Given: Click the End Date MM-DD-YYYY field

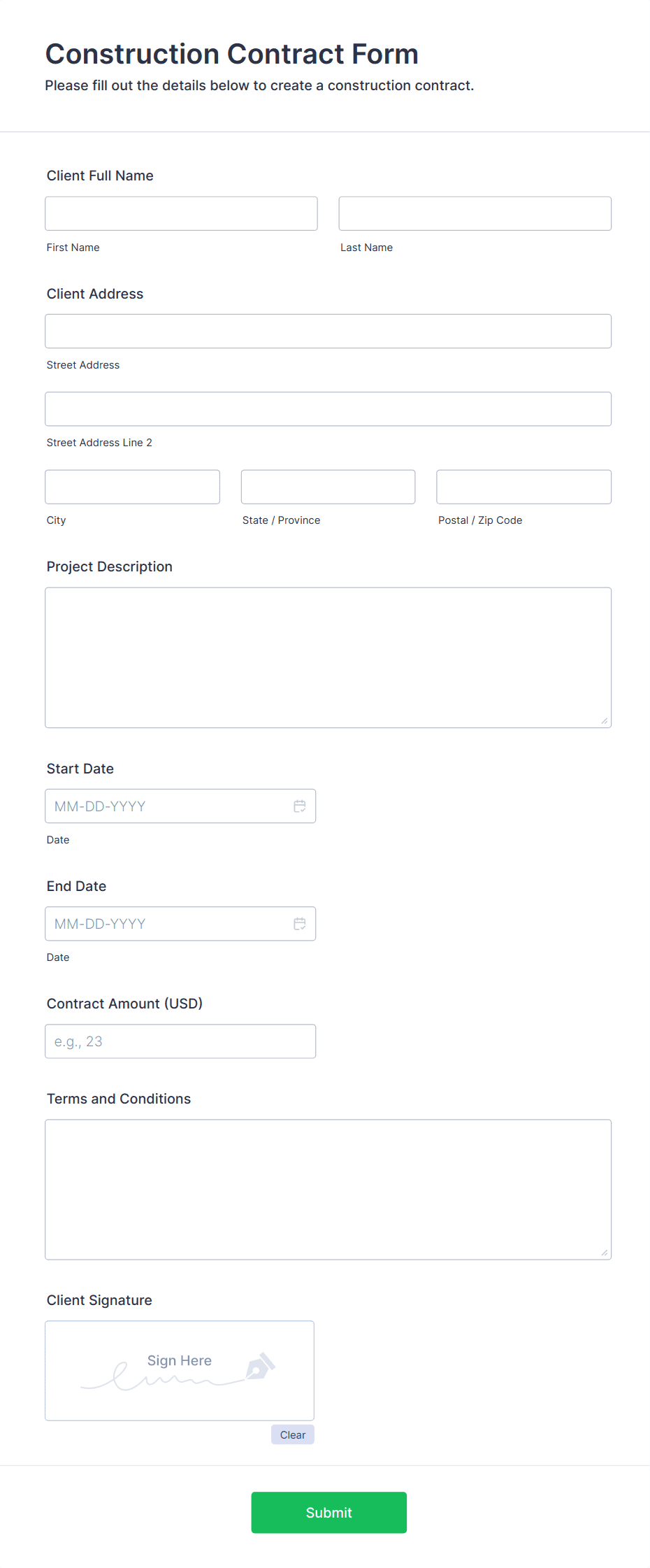Looking at the screenshot, I should click(x=168, y=923).
